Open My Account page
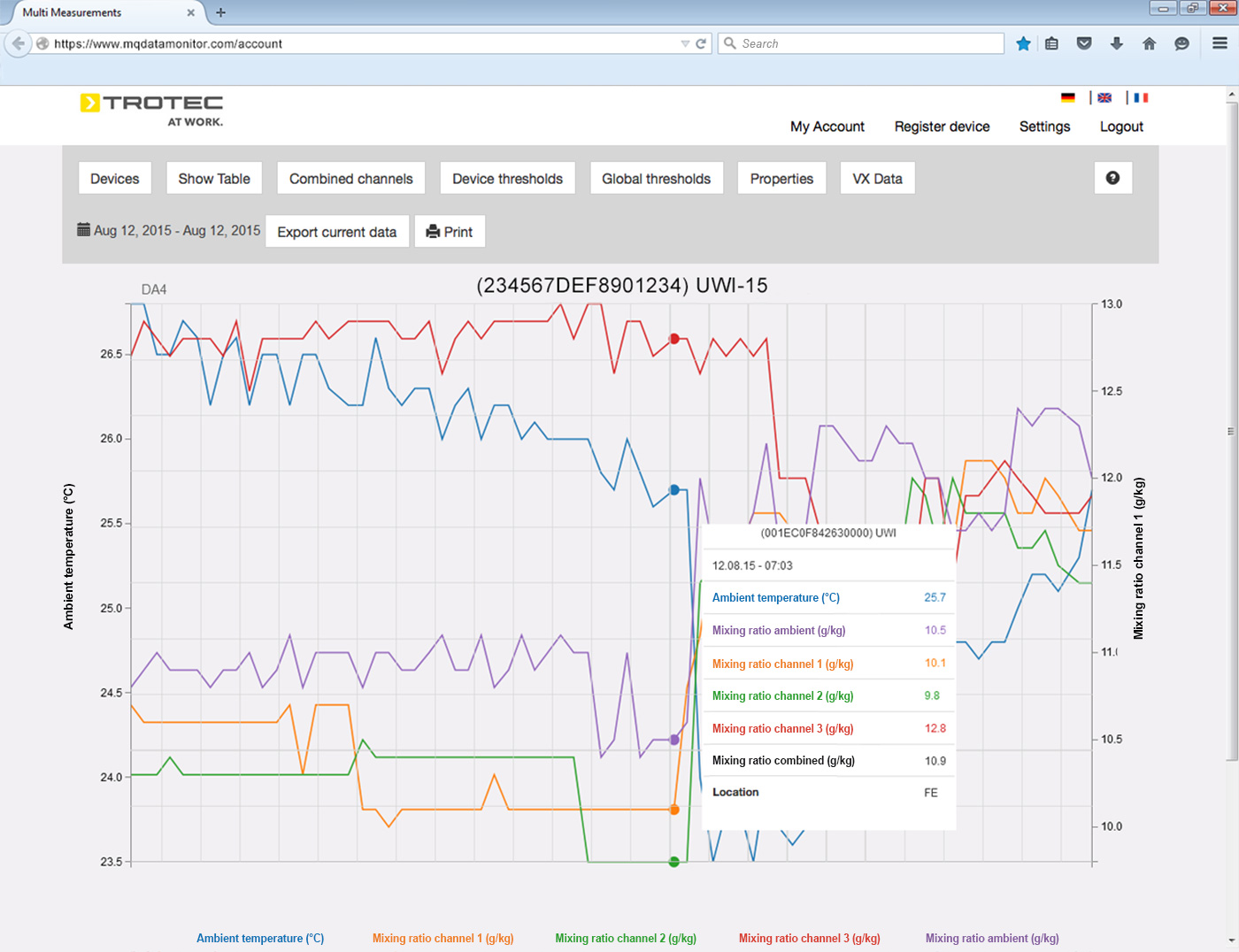This screenshot has width=1239, height=952. 827,127
